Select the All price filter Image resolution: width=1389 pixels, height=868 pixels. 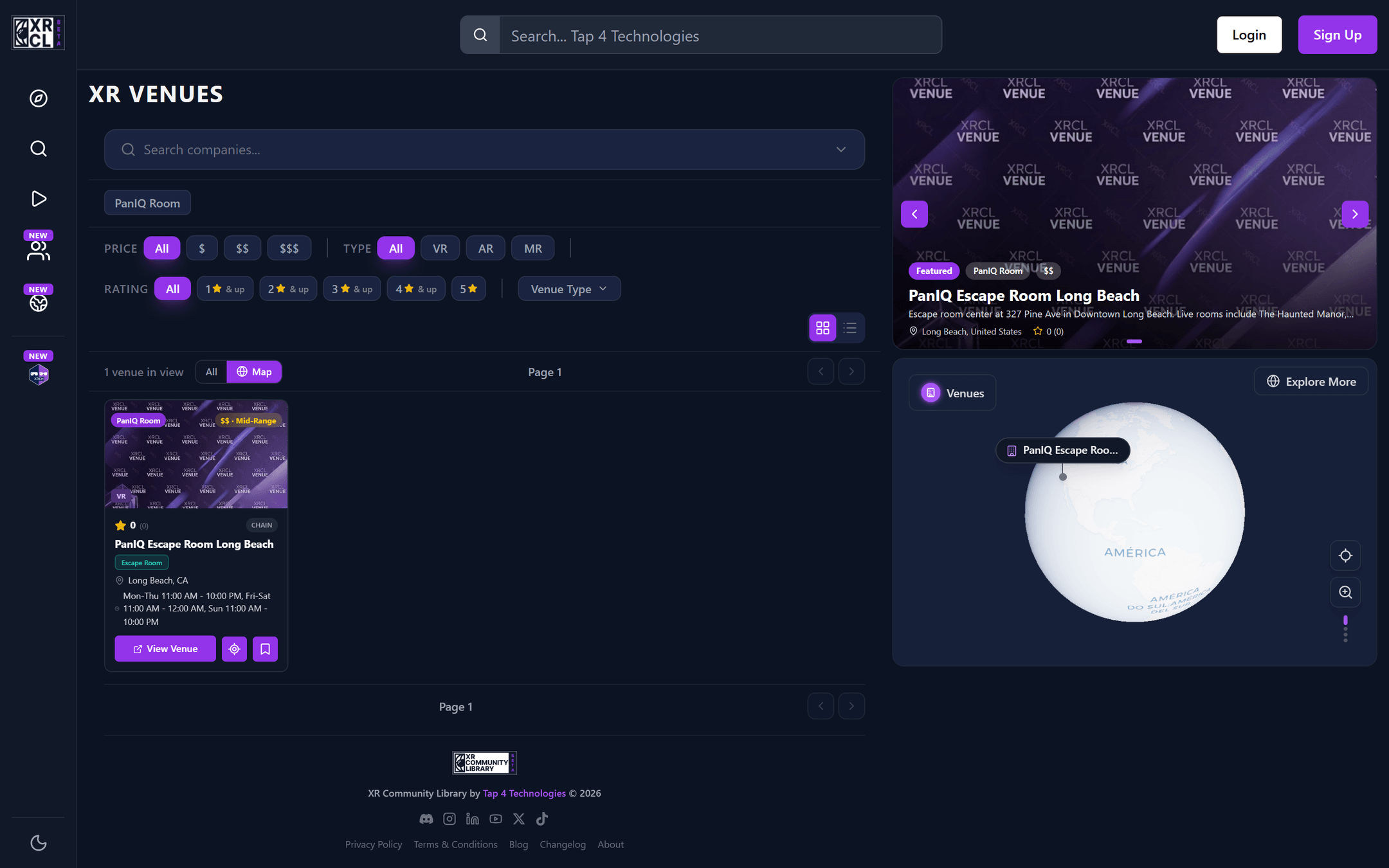162,248
